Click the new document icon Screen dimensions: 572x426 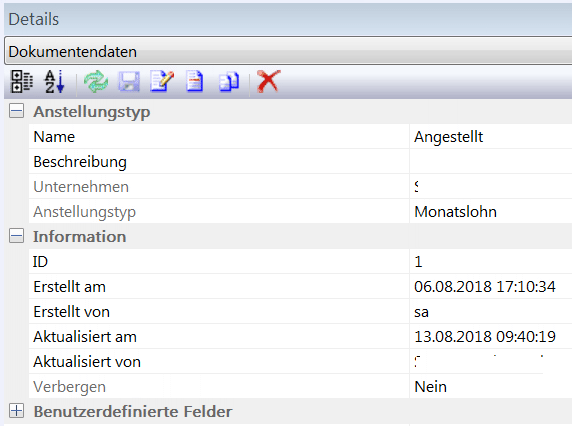tap(194, 81)
